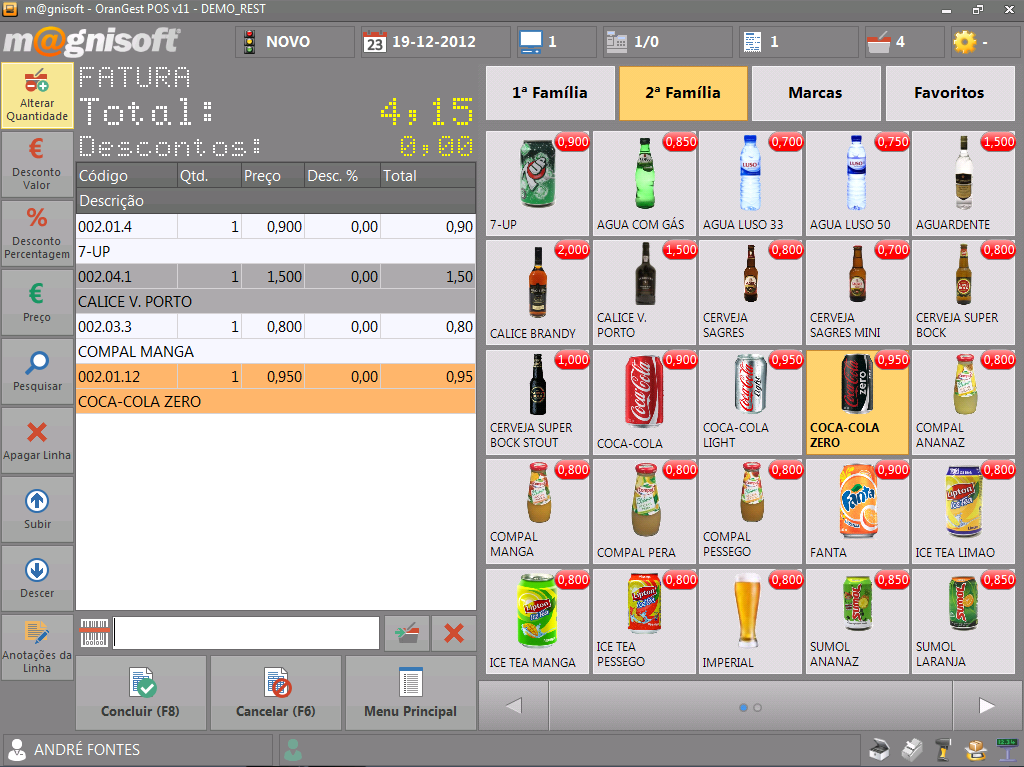Select invoice row 002.01.12

pyautogui.click(x=276, y=377)
